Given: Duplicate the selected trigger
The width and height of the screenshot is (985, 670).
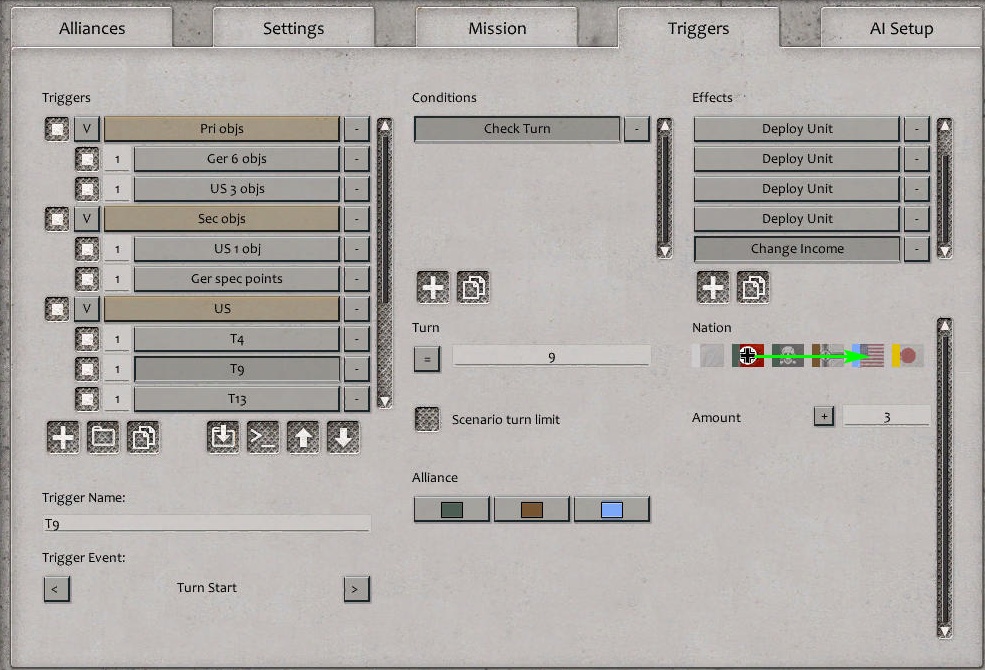Looking at the screenshot, I should pos(143,436).
